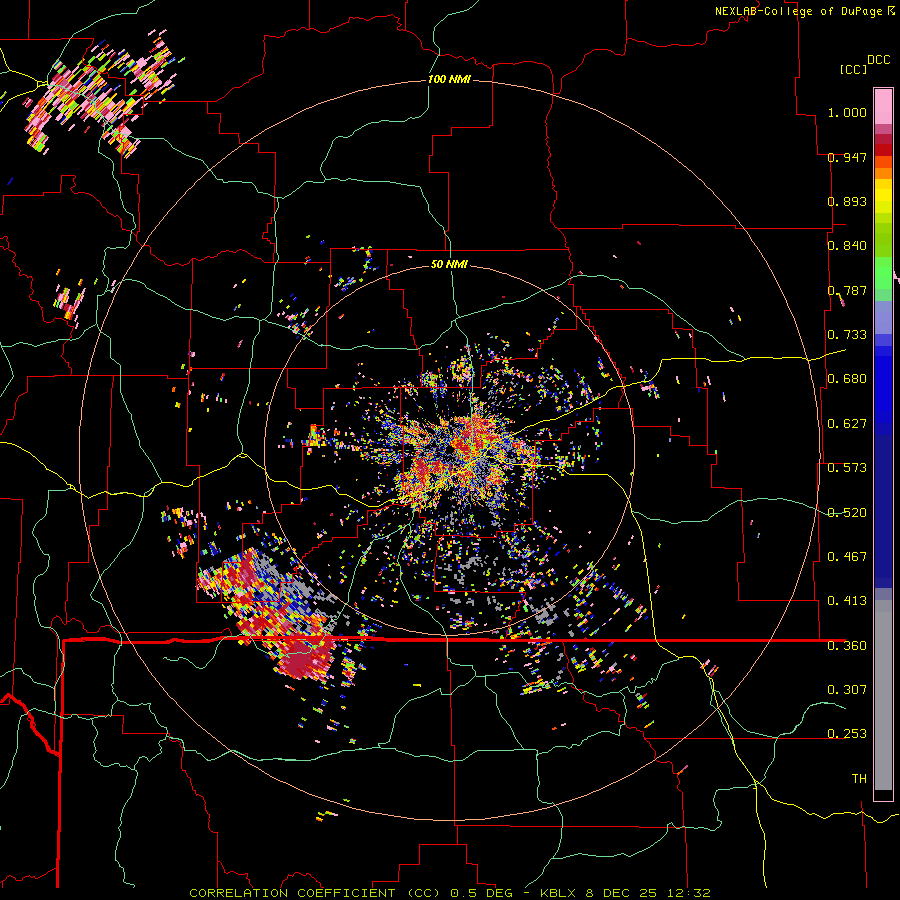
Task: Click the 12:32 timestamp in the caption
Action: (689, 893)
